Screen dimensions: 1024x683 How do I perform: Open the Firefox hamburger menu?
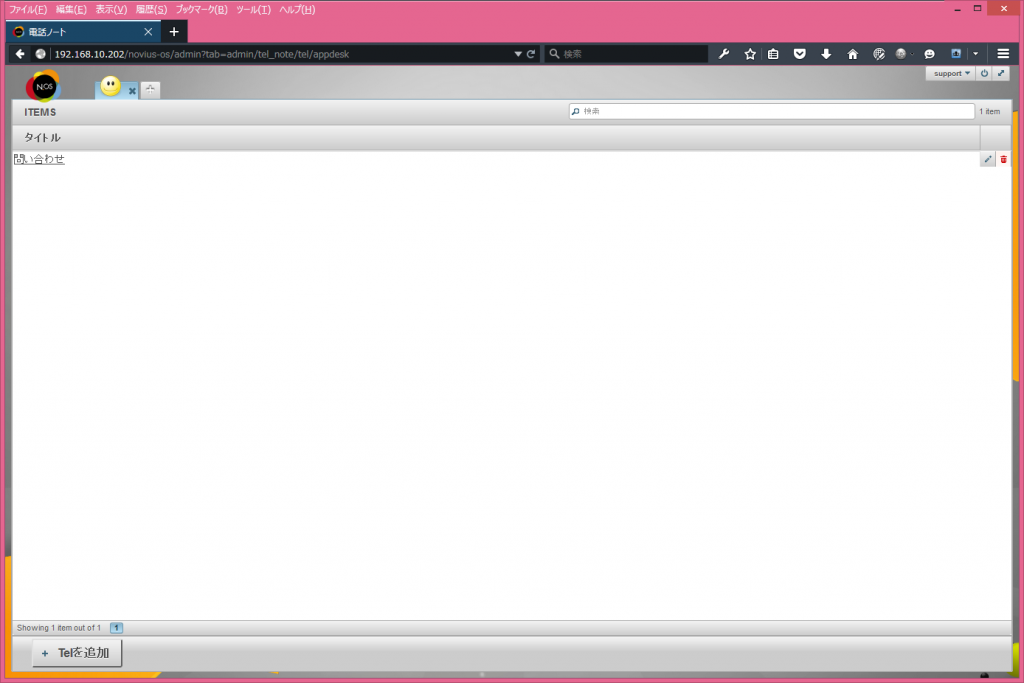(1003, 54)
